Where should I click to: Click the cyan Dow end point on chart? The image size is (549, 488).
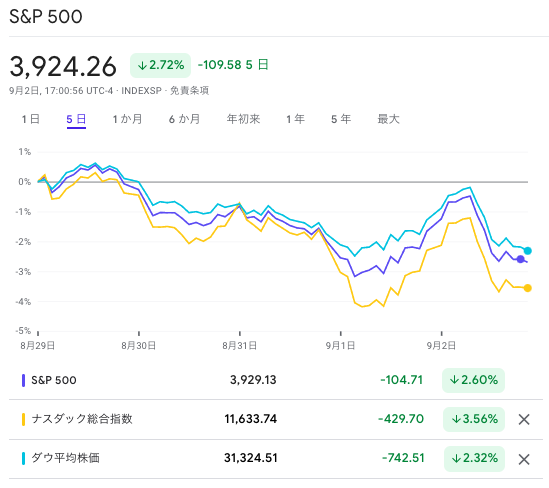(x=528, y=251)
